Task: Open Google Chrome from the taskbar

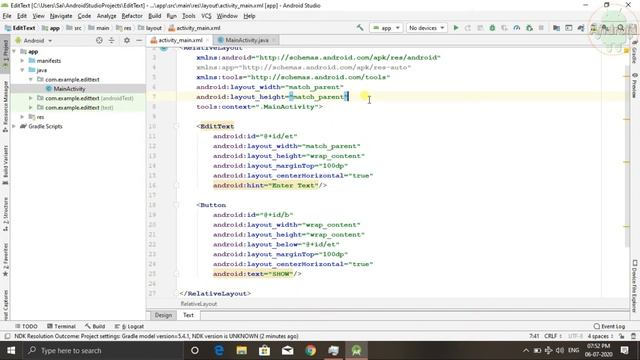Action: click(311, 350)
